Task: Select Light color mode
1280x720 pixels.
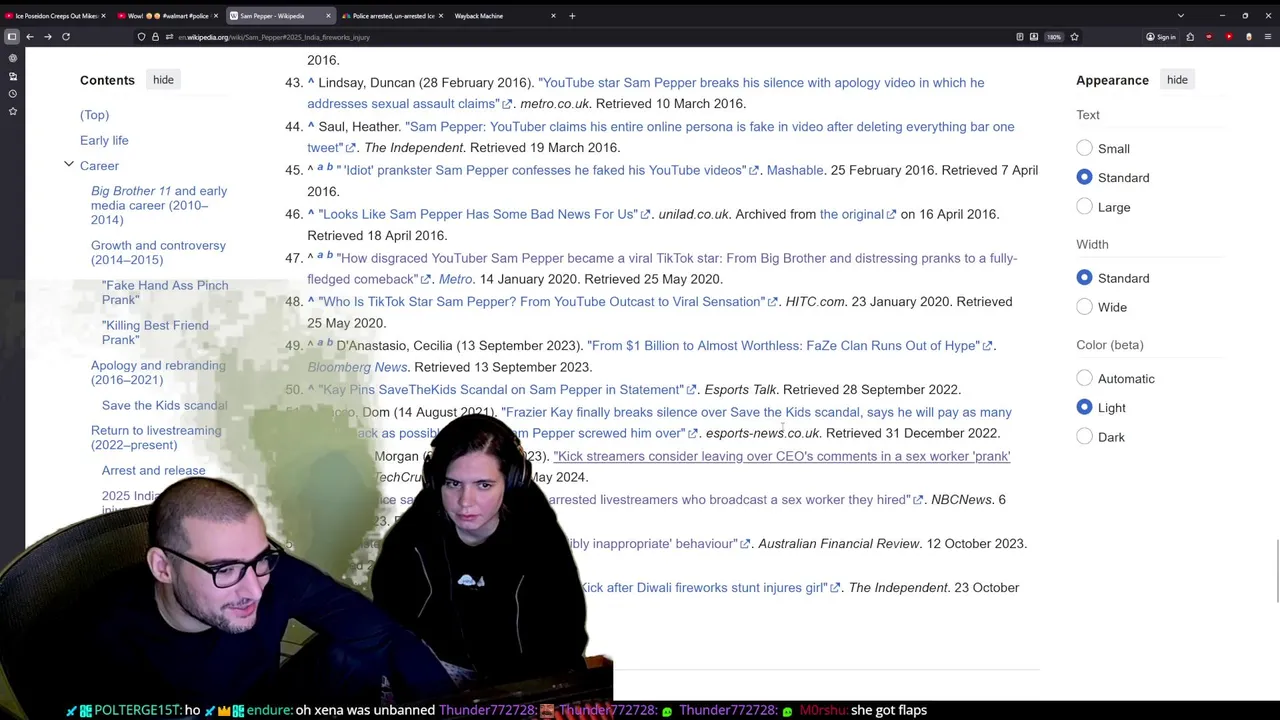Action: coord(1084,407)
